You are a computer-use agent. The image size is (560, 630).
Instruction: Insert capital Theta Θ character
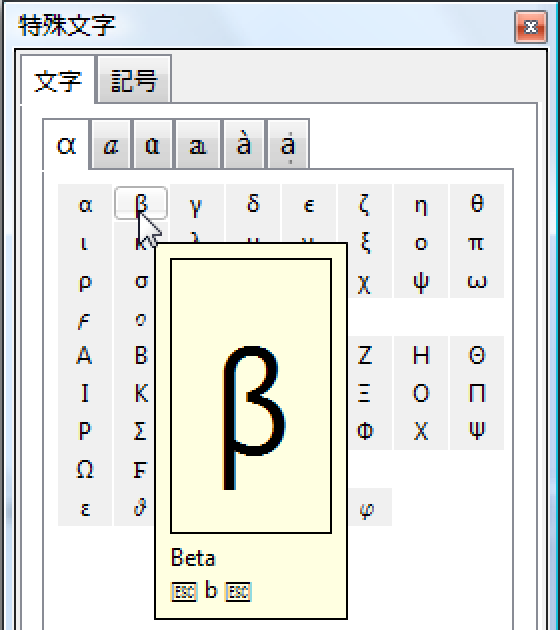coord(476,355)
